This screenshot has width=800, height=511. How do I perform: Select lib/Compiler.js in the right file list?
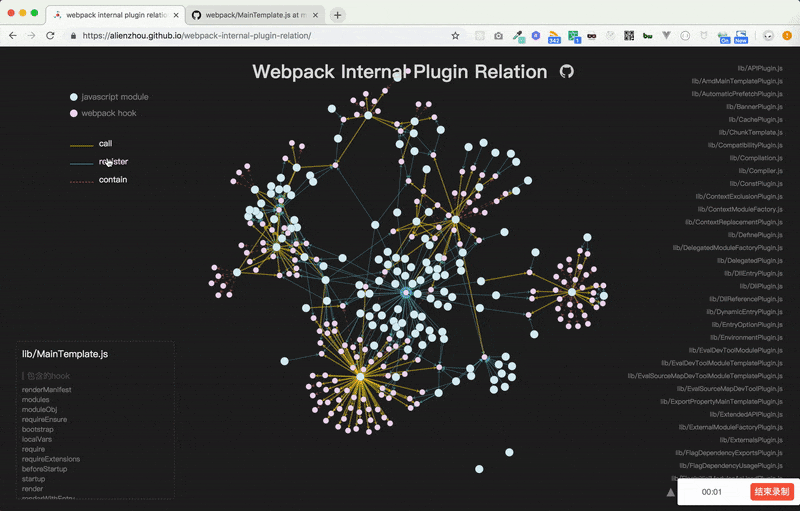760,171
